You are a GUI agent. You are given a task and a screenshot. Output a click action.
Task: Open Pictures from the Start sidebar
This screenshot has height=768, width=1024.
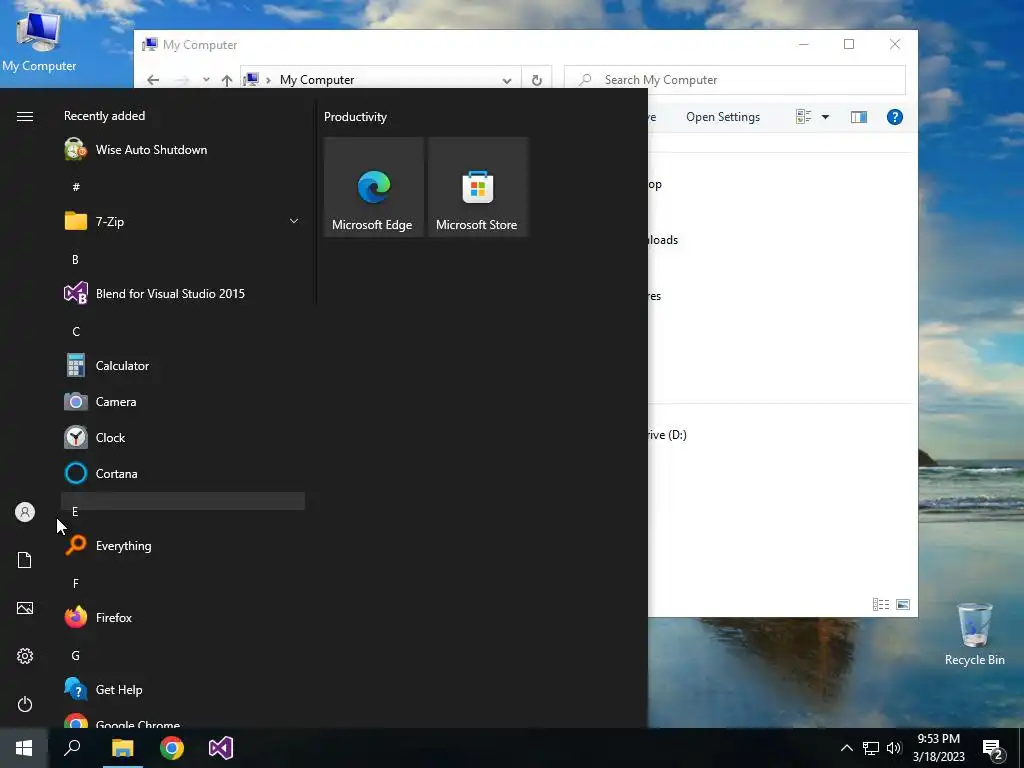click(x=25, y=608)
